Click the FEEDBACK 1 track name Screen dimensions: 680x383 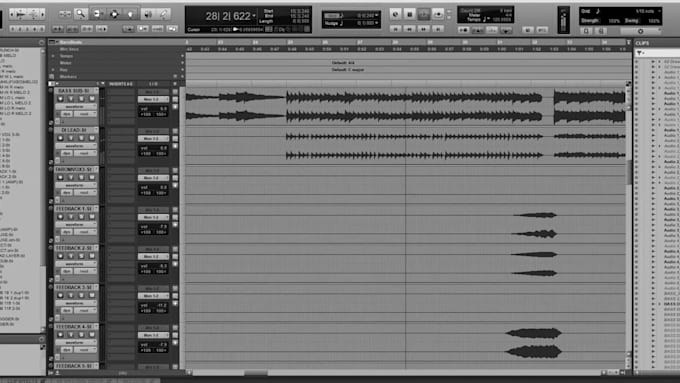74,209
